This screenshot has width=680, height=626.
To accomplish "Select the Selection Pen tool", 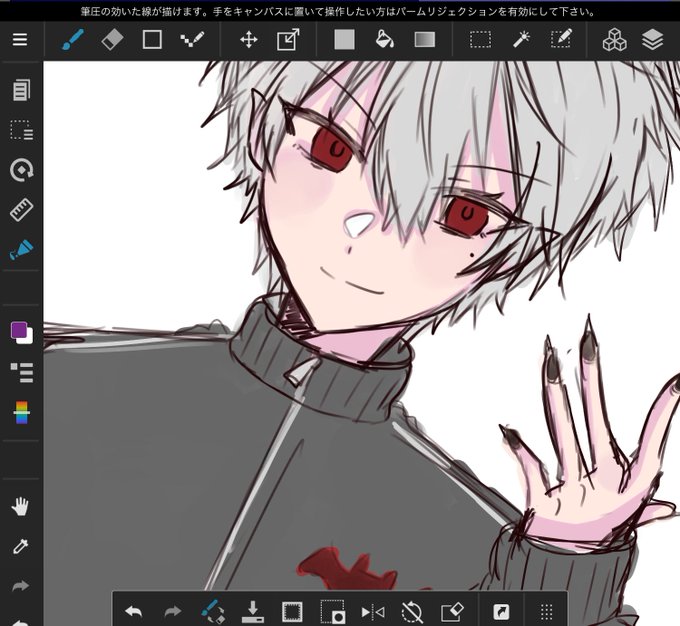I will tap(561, 39).
